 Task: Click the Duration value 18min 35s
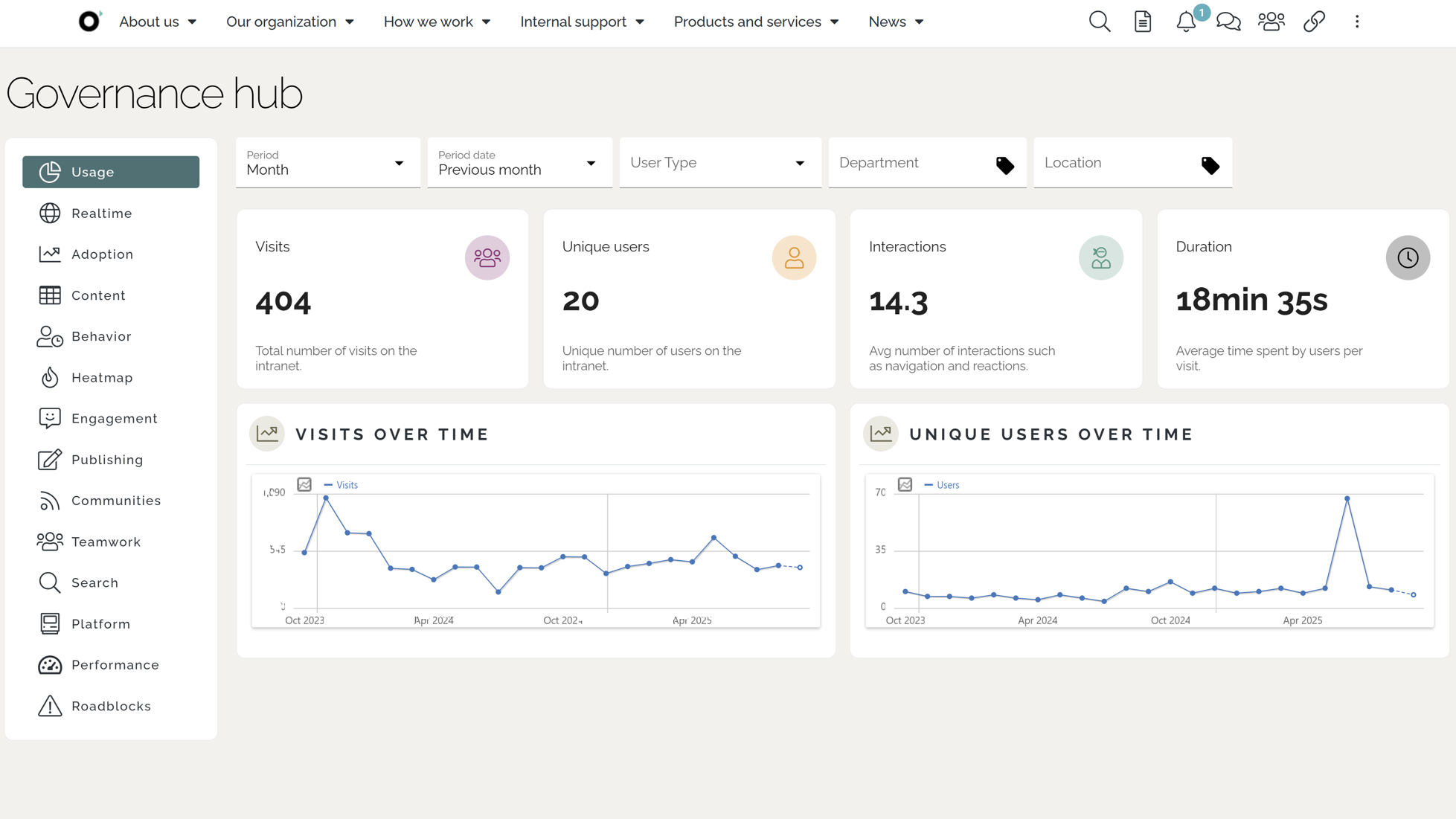point(1251,301)
